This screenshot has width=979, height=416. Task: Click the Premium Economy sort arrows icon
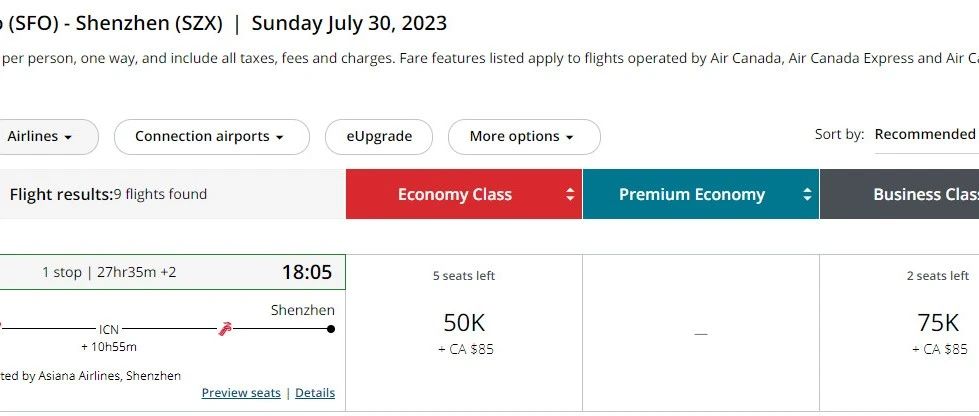[x=807, y=194]
